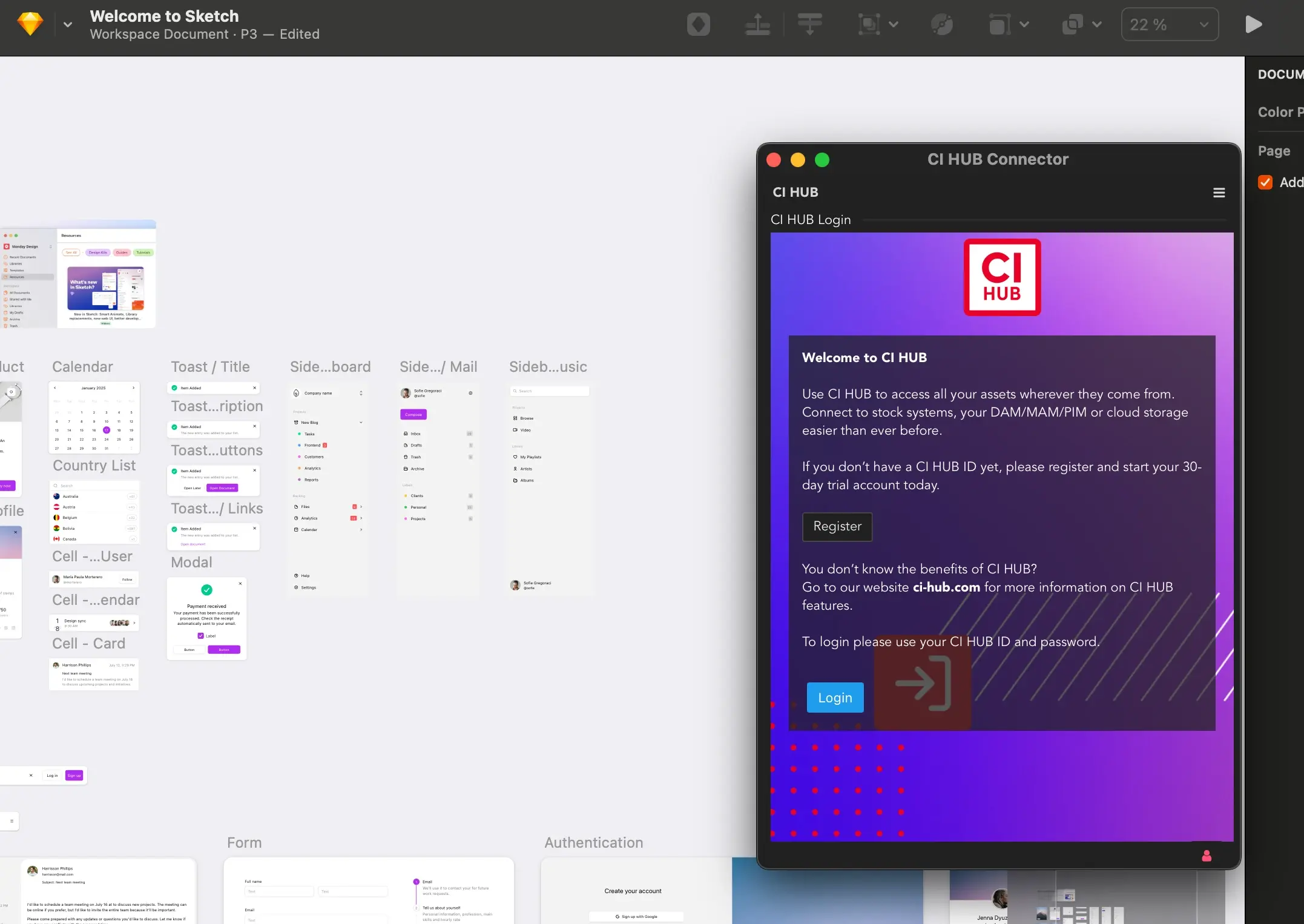Click the blue Login button in CI HUB
This screenshot has height=924, width=1304.
click(x=835, y=698)
